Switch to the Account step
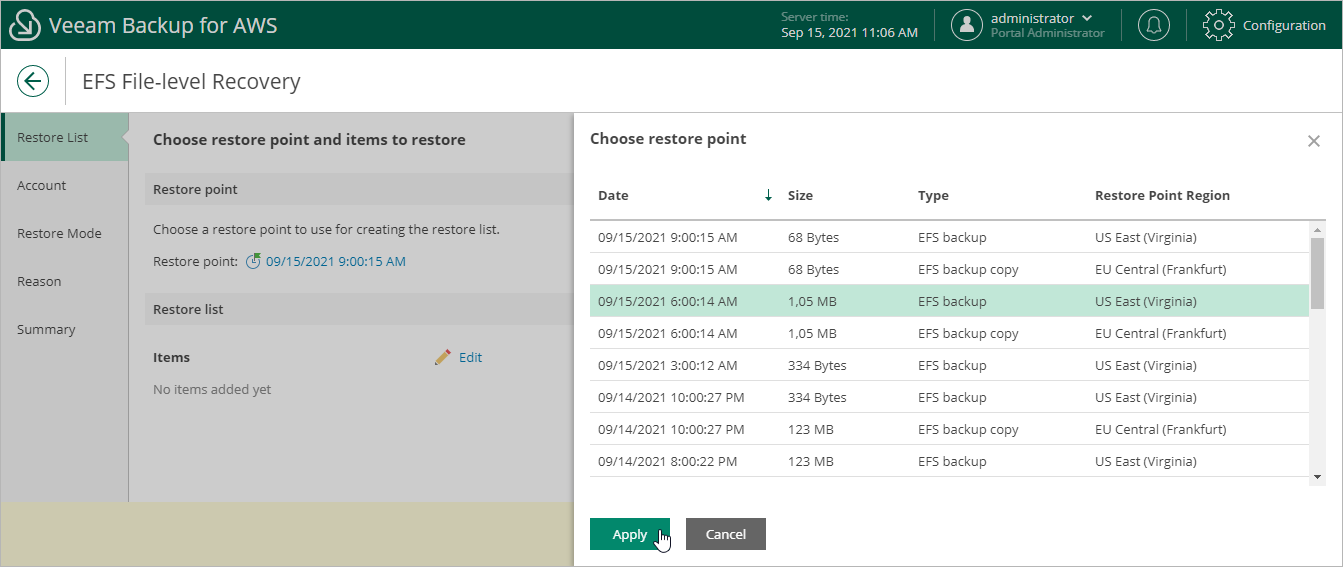 tap(42, 185)
